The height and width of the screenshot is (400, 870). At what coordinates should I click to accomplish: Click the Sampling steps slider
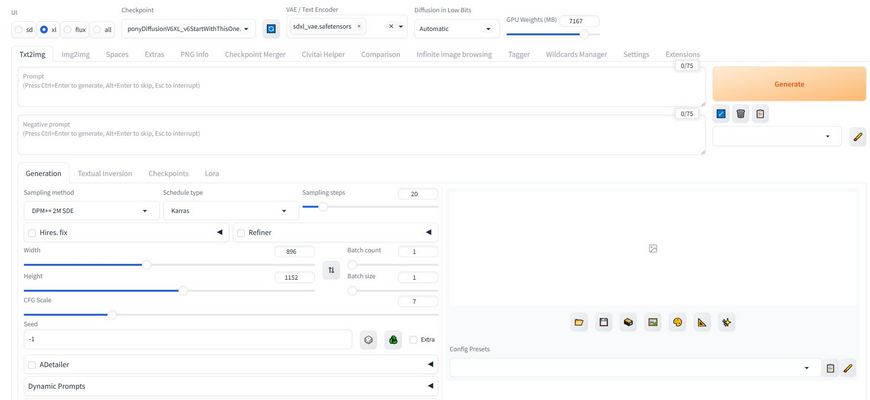370,207
